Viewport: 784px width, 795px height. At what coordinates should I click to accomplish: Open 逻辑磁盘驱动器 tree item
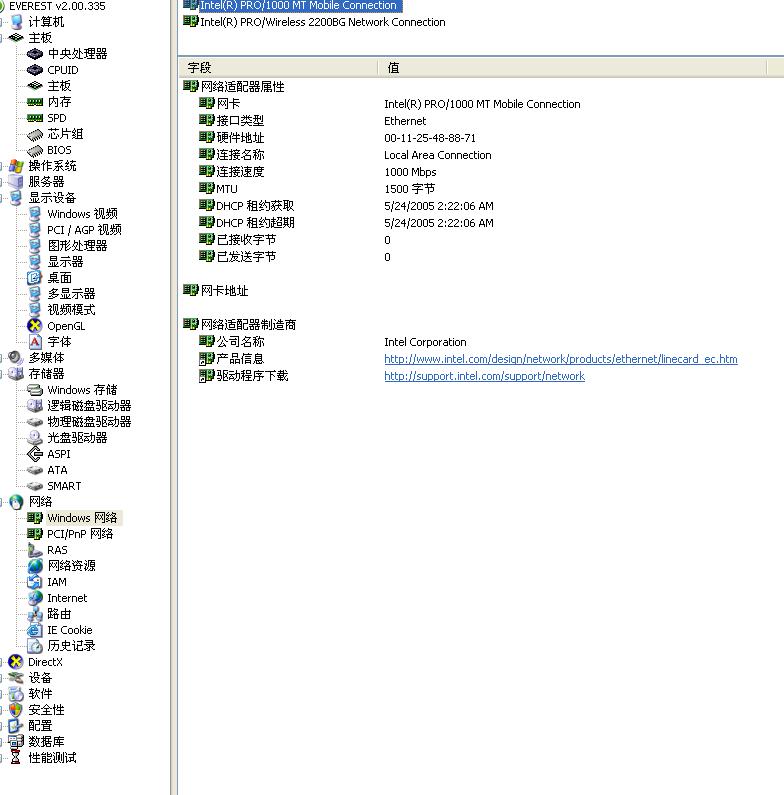coord(89,406)
